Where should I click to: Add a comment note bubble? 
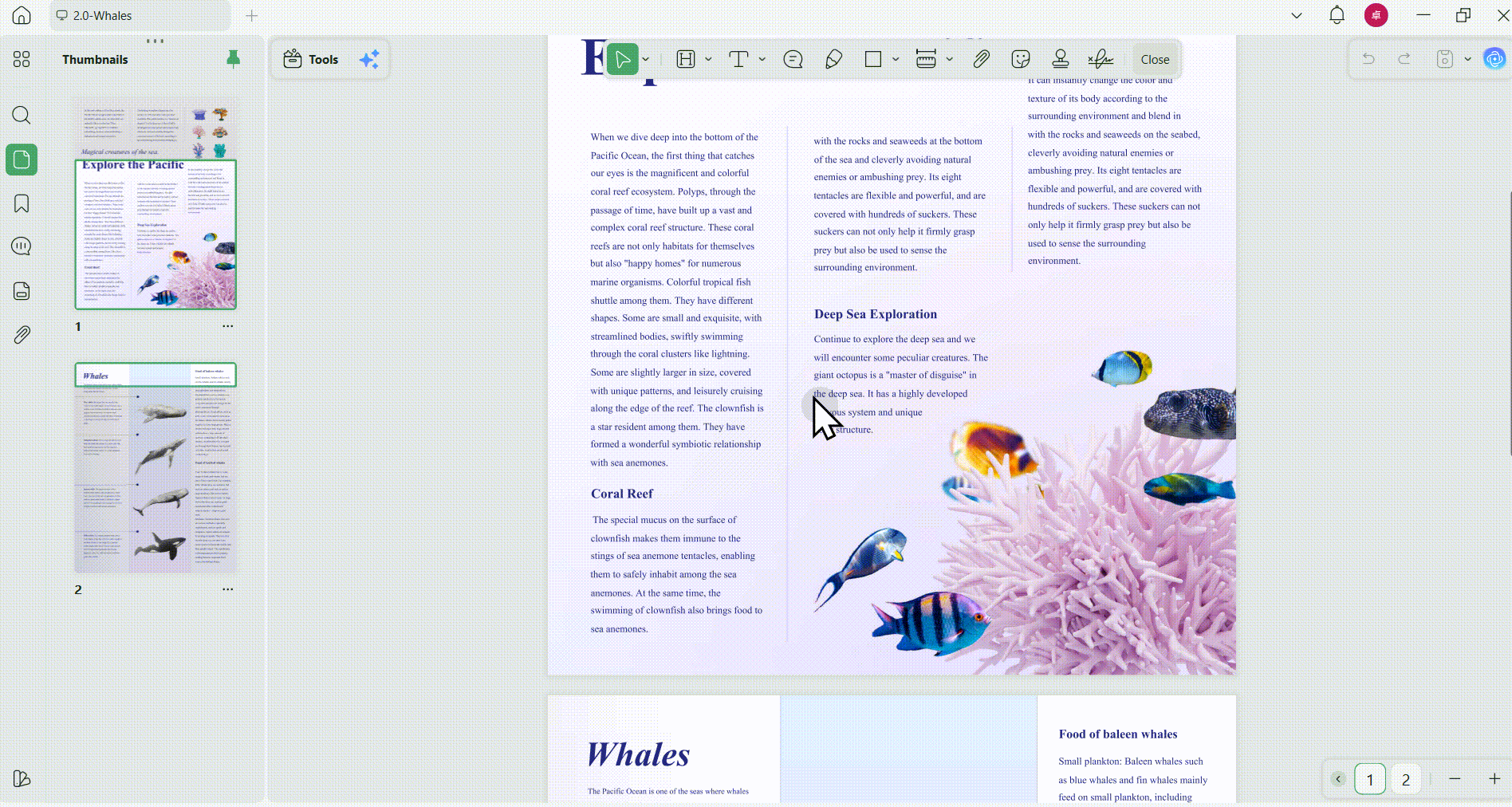tap(793, 59)
